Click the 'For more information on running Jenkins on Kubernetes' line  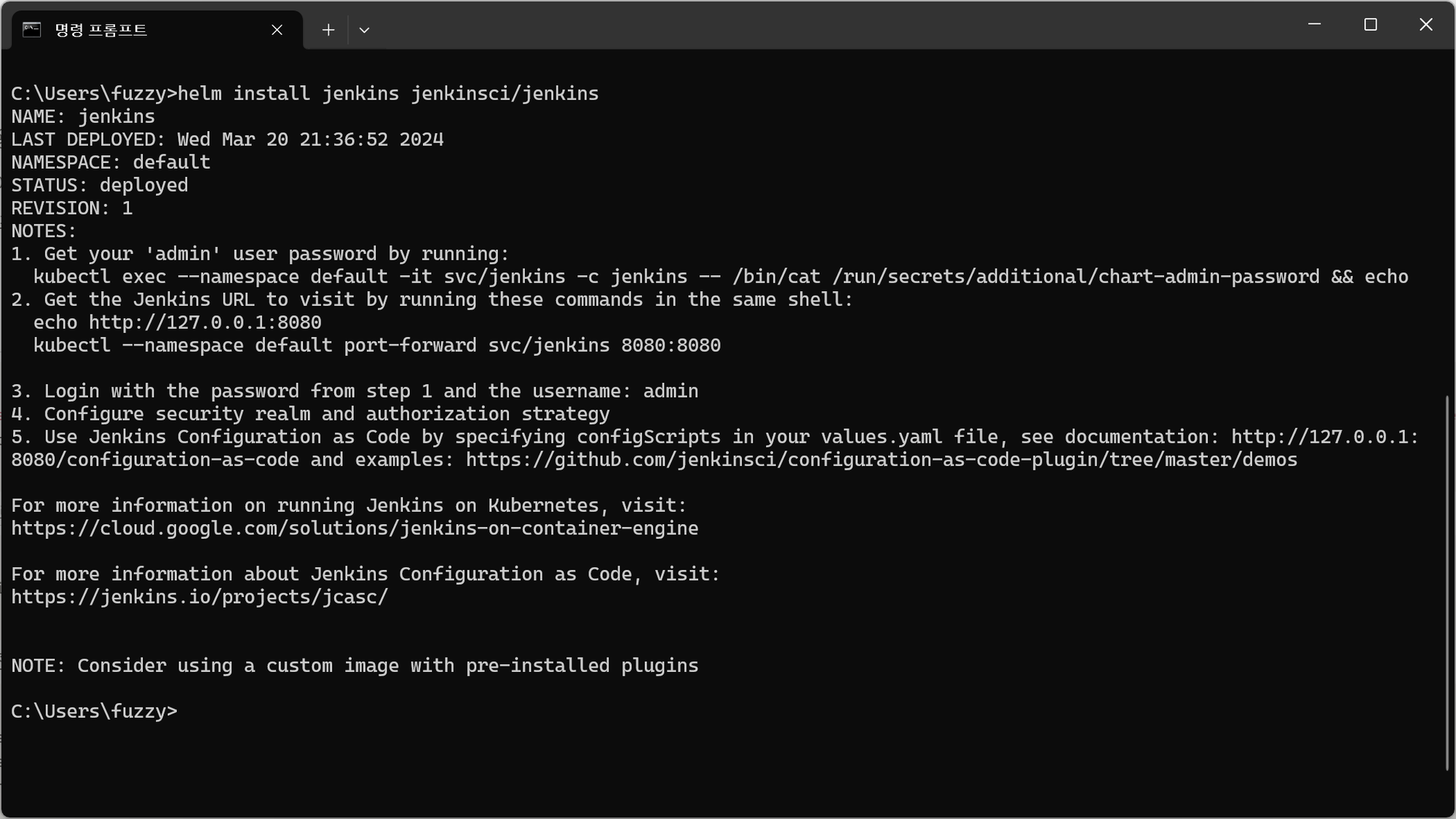click(x=349, y=505)
